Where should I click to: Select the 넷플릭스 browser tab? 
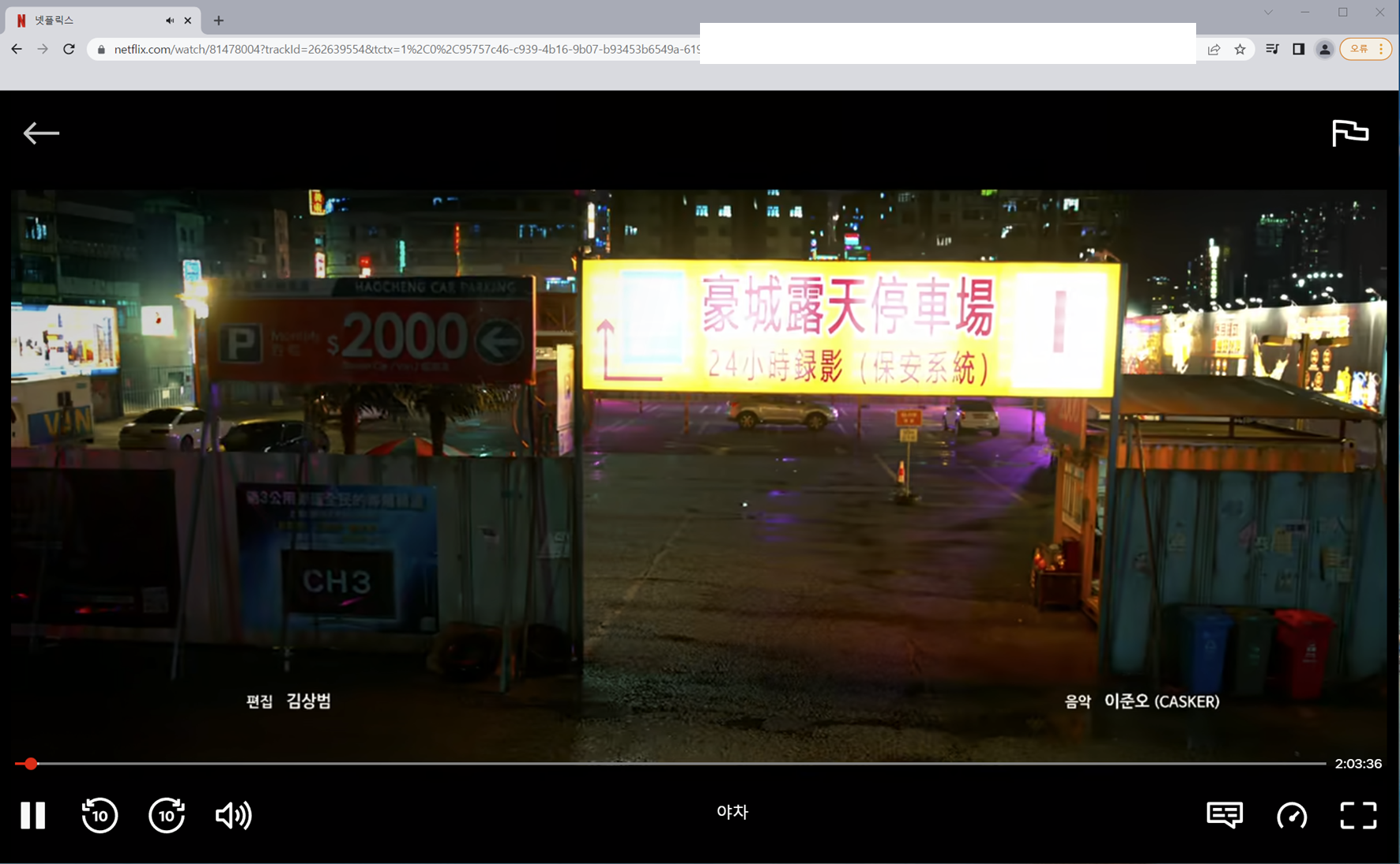click(x=103, y=21)
